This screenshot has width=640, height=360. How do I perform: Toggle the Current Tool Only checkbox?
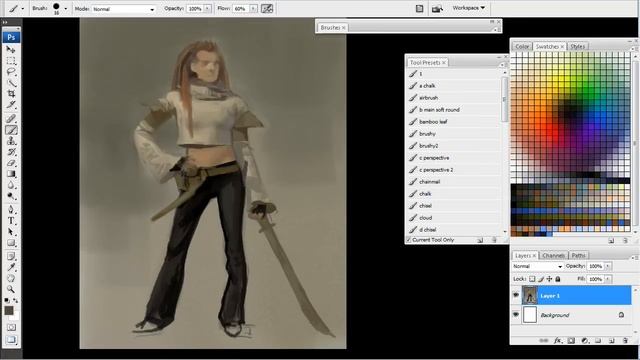click(409, 240)
